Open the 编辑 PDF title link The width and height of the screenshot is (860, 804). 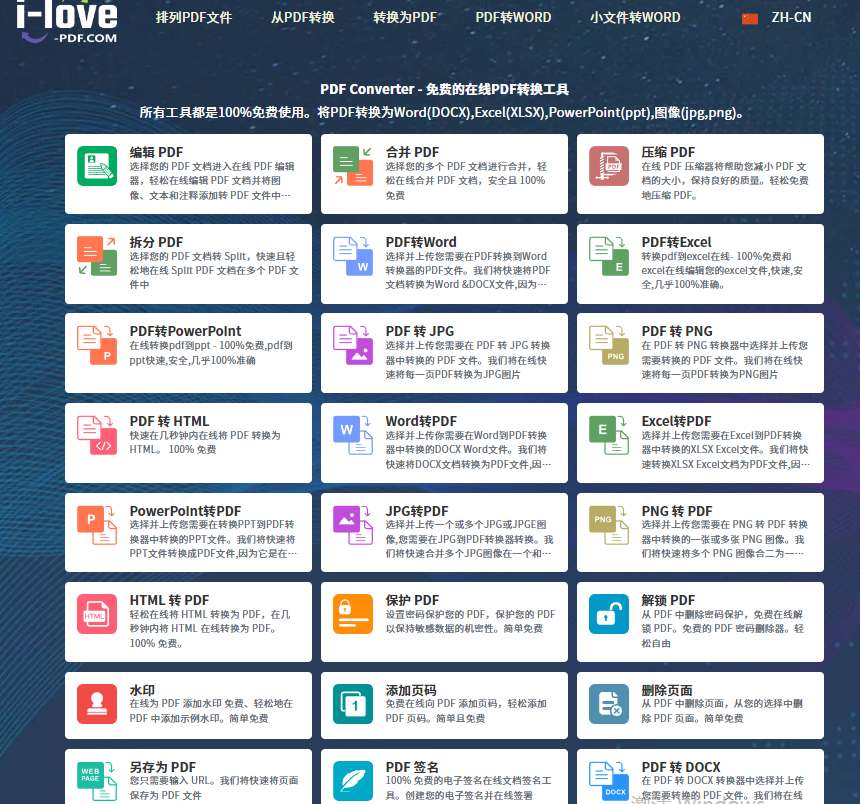click(x=156, y=152)
